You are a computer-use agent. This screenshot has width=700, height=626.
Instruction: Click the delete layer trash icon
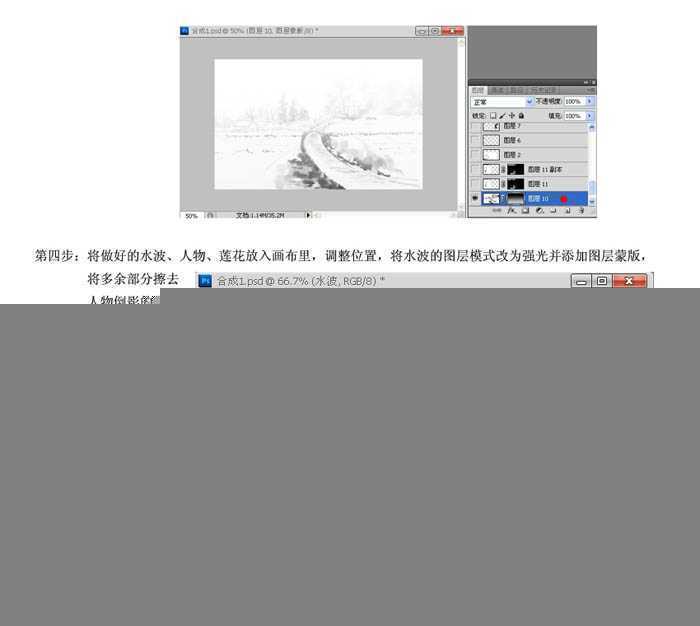click(x=581, y=211)
